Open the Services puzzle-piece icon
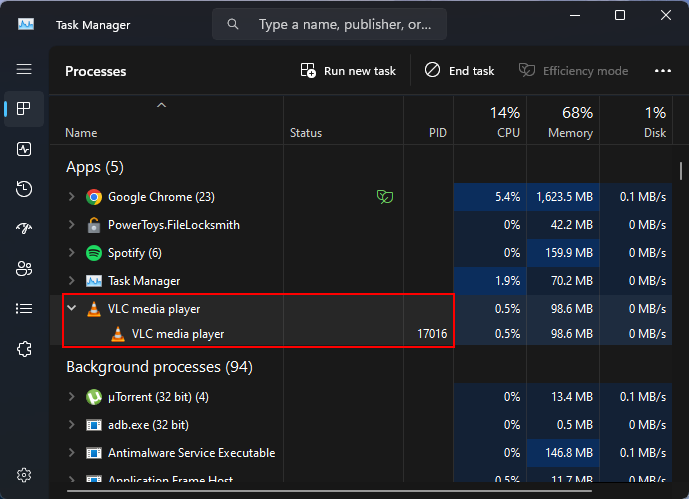The image size is (689, 499). tap(24, 349)
